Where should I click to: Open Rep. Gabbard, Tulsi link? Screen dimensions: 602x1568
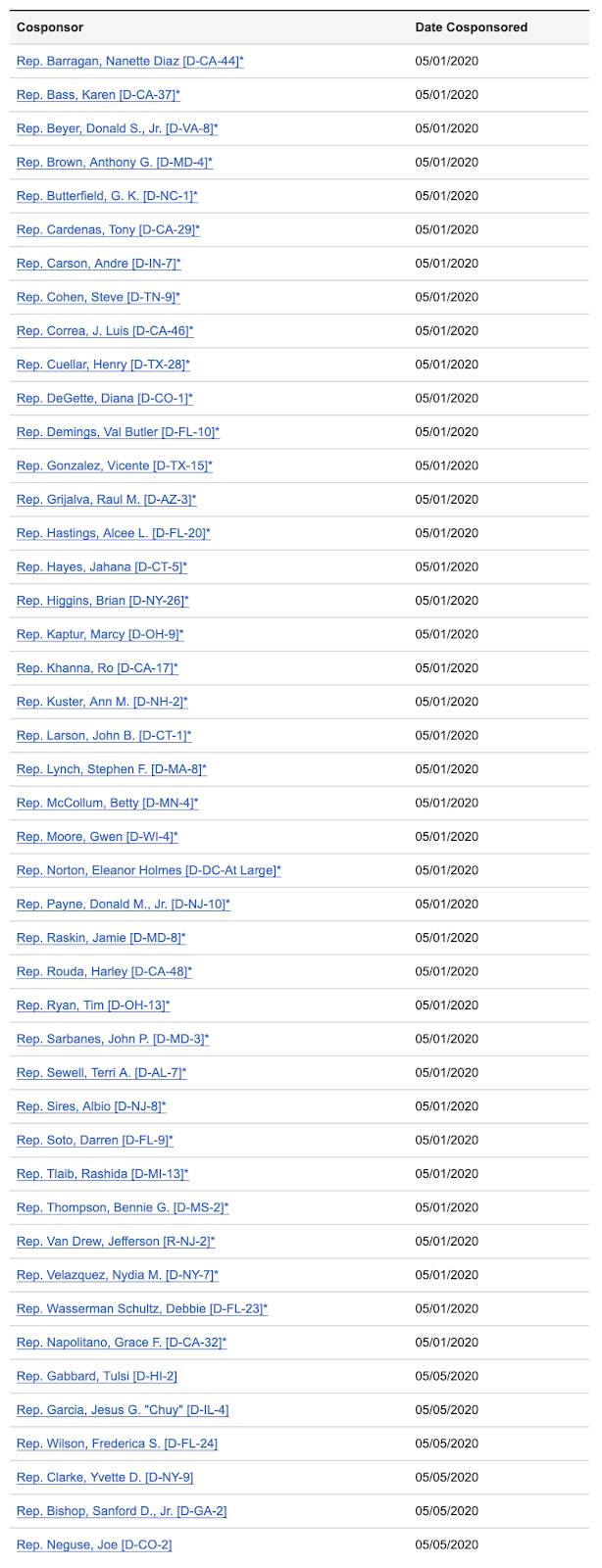coord(96,1376)
